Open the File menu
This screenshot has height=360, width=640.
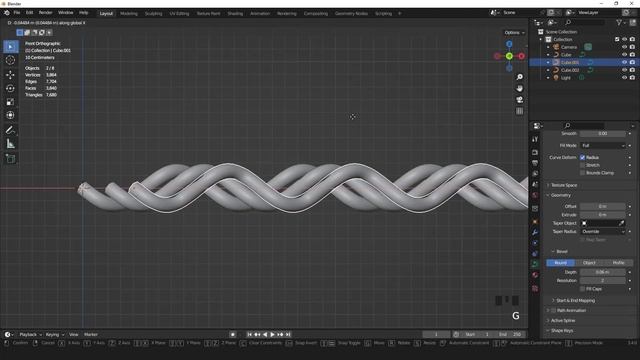click(17, 13)
